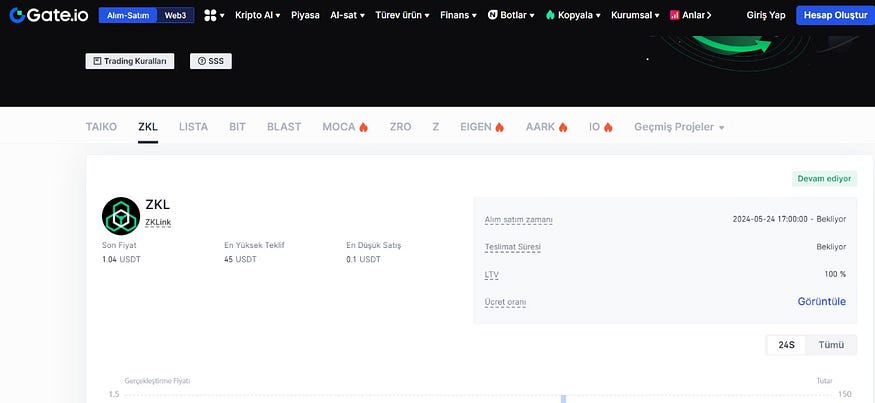Screen dimensions: 875x403
Task: Click the fire icon next to EIGEN
Action: click(499, 127)
